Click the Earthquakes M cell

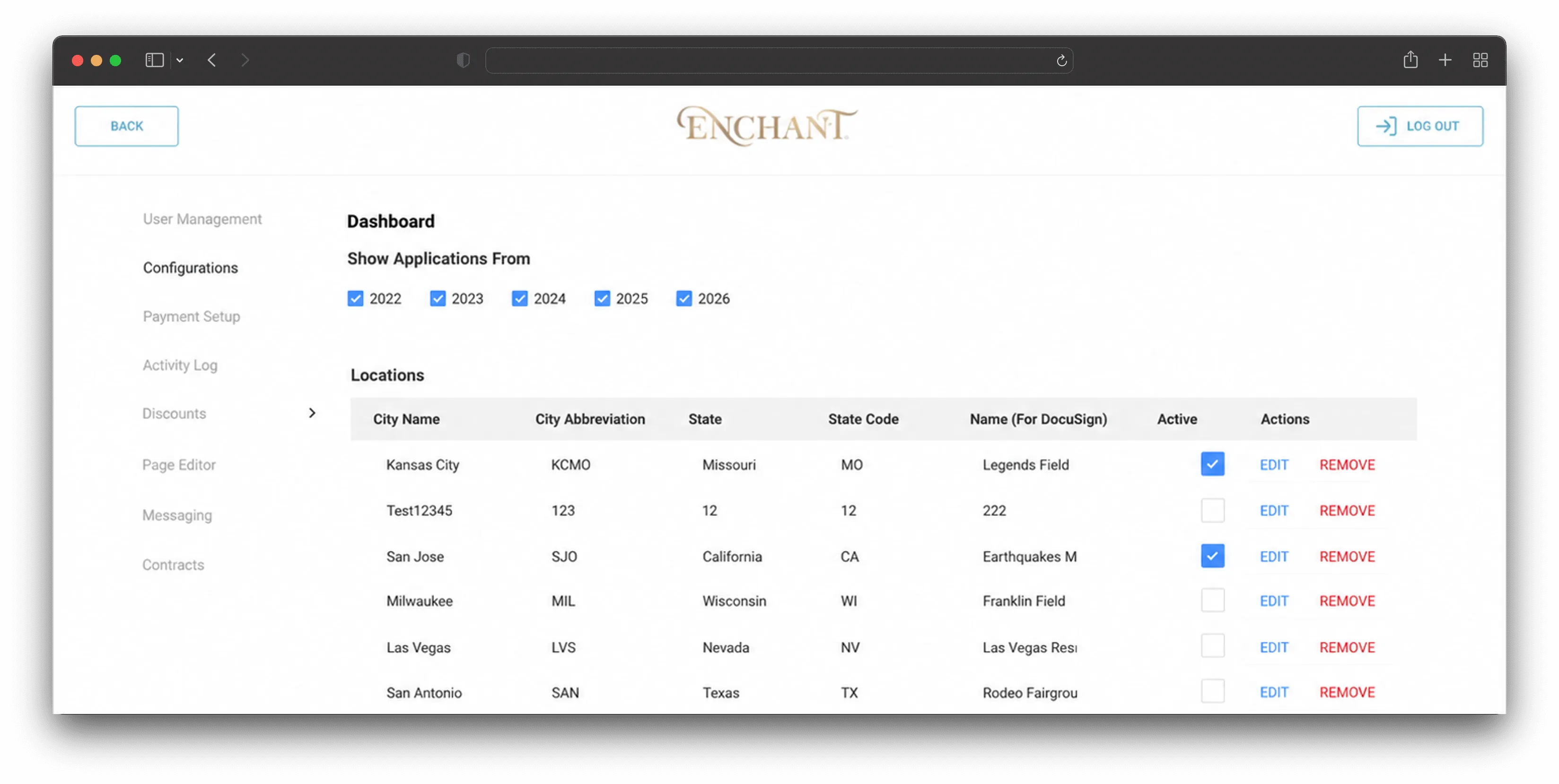click(x=1029, y=557)
